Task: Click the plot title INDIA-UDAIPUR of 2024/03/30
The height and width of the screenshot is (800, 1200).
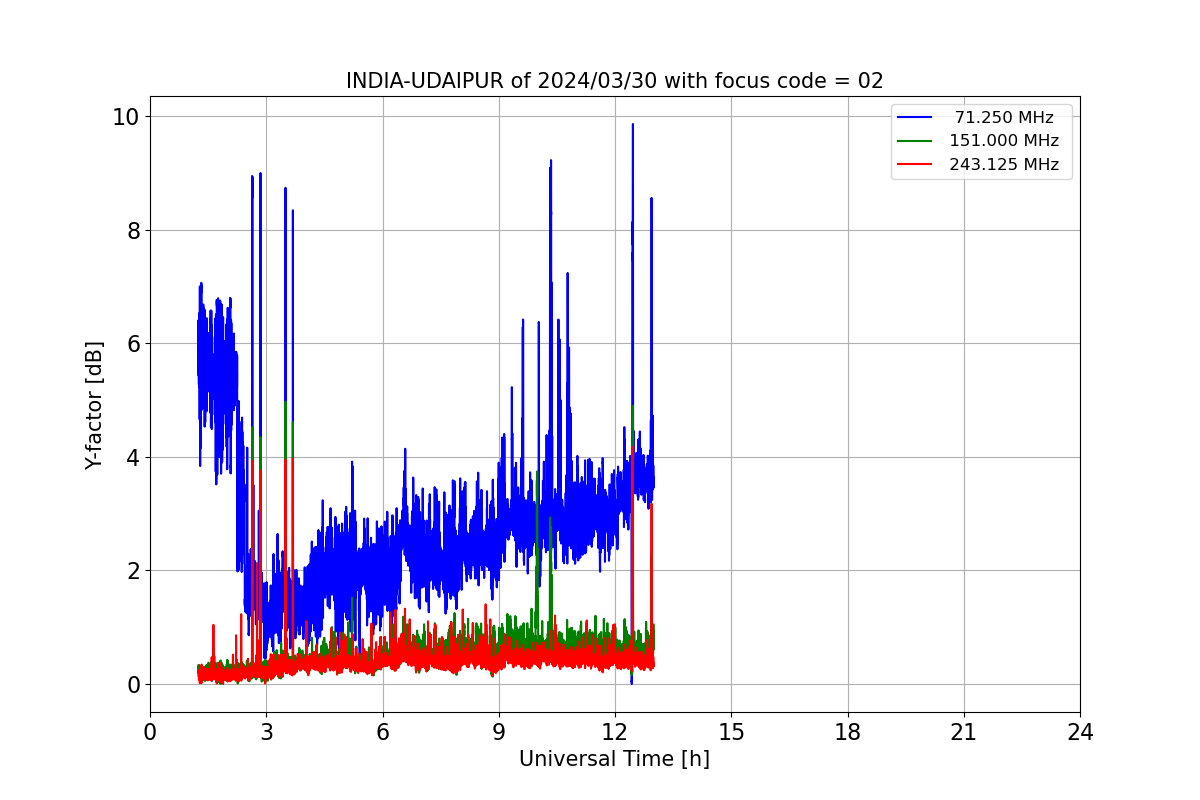Action: coord(615,81)
